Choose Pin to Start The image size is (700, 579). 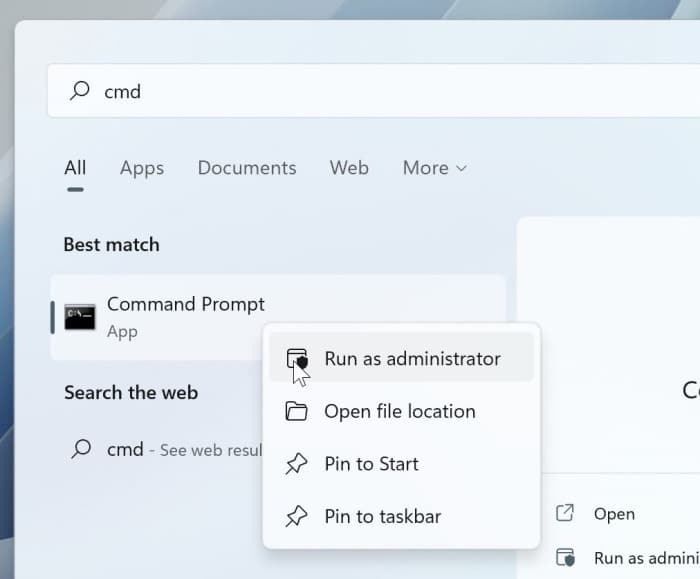(401, 464)
